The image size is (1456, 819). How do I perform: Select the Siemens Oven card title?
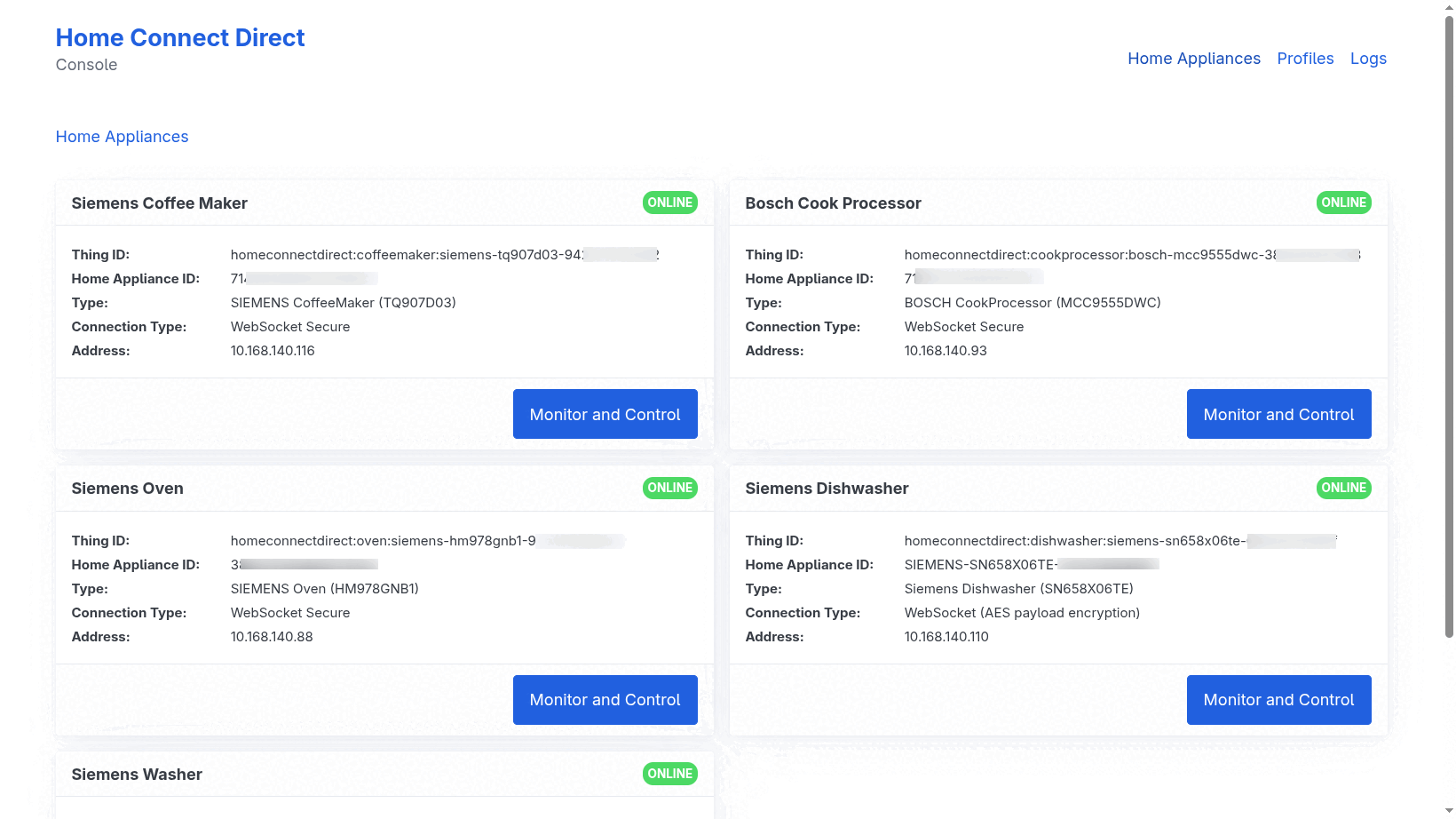128,489
